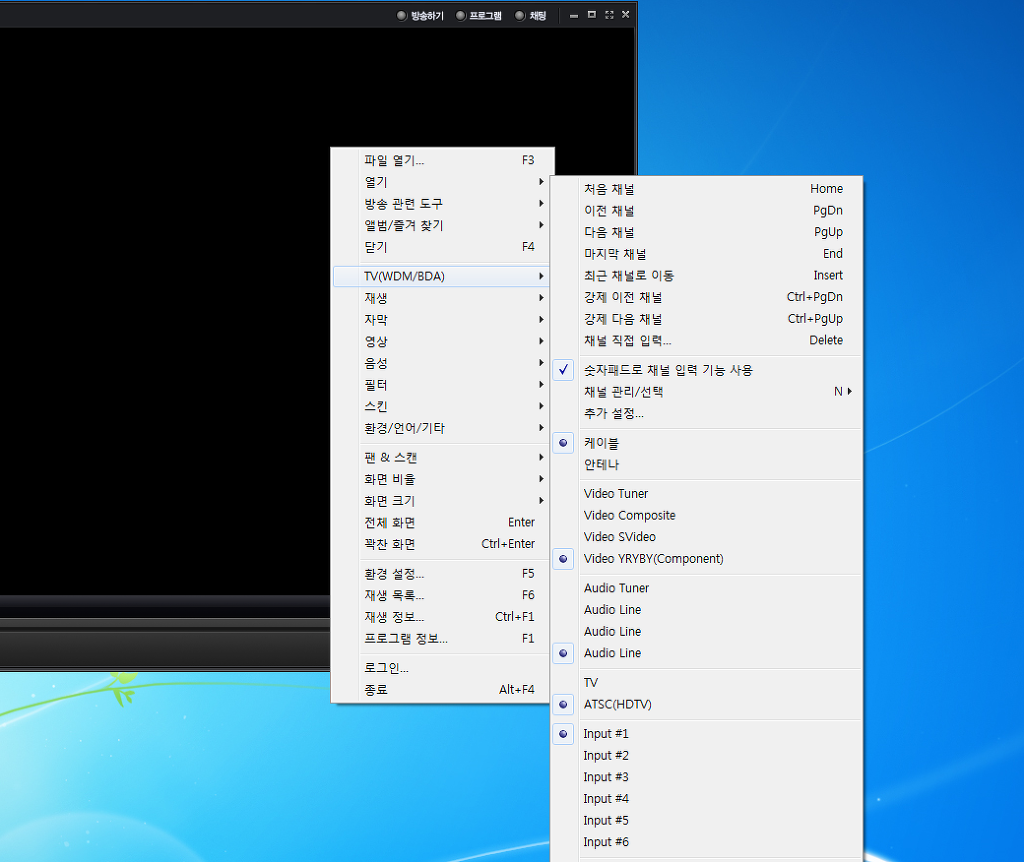1024x862 pixels.
Task: Click 로그인... menu entry
Action: (386, 668)
